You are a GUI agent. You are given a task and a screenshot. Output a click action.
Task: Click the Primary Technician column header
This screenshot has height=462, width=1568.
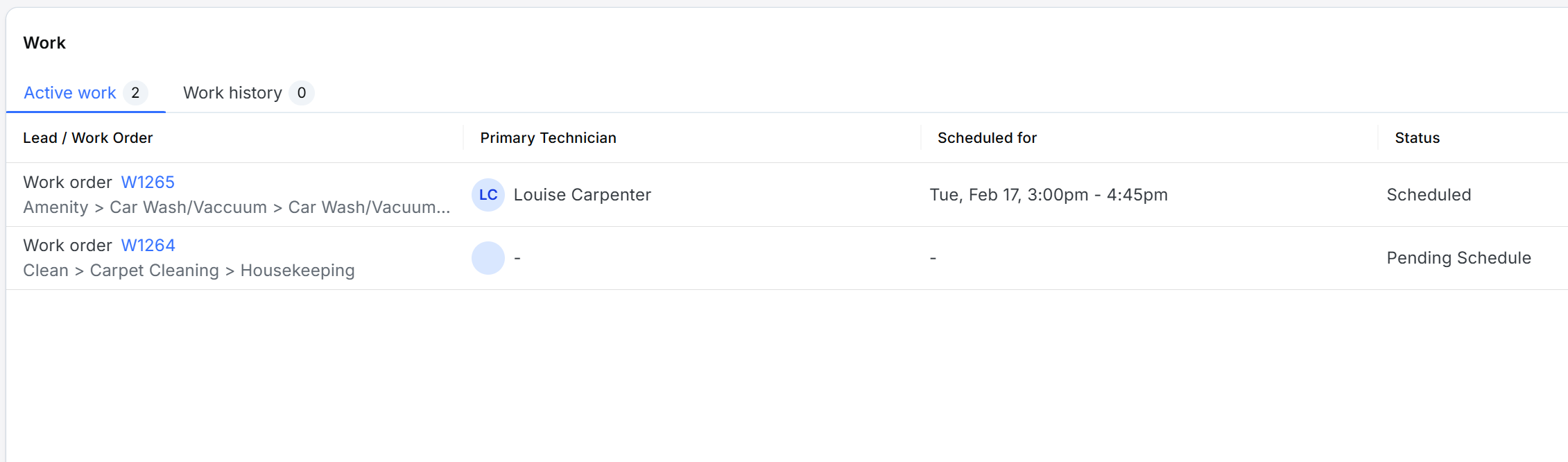[548, 138]
